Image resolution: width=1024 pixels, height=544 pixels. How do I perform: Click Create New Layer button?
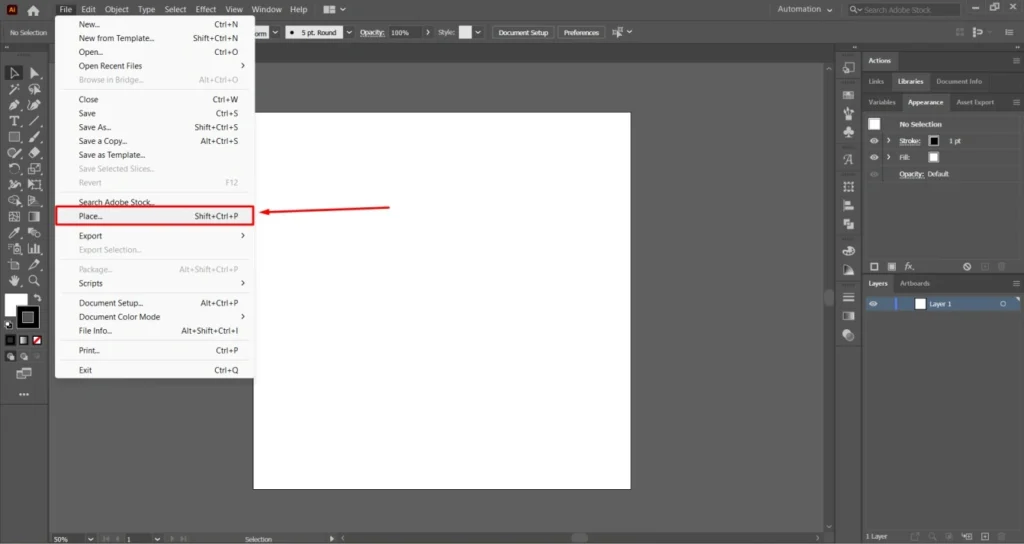point(985,536)
